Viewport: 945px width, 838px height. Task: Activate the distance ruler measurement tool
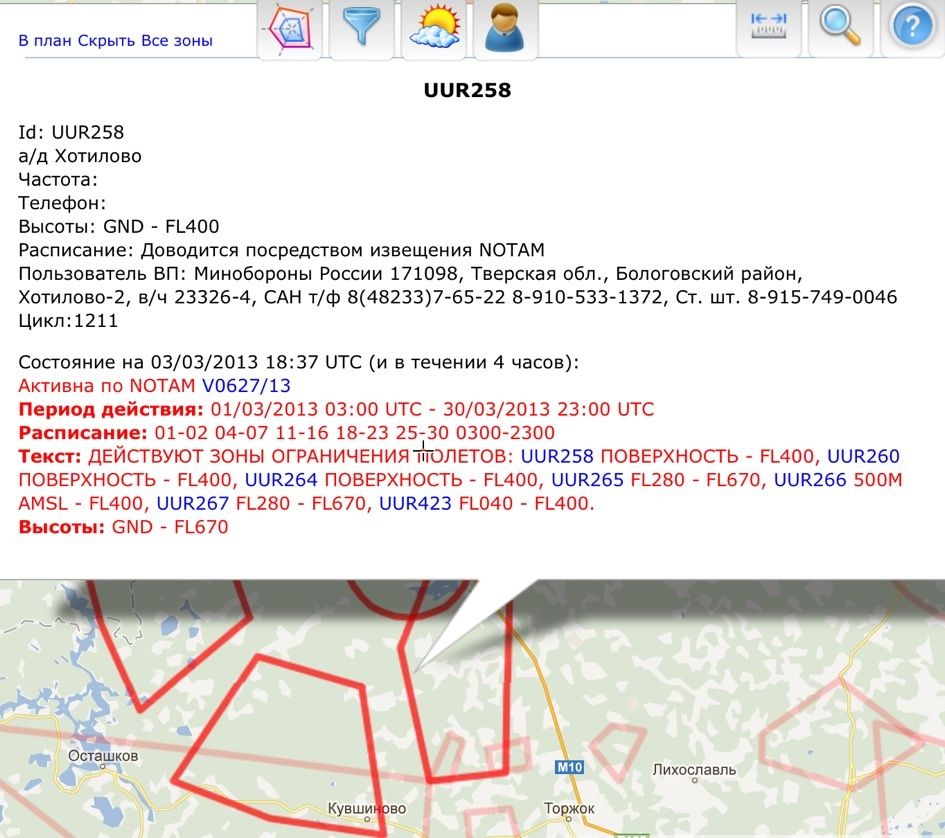(x=769, y=27)
